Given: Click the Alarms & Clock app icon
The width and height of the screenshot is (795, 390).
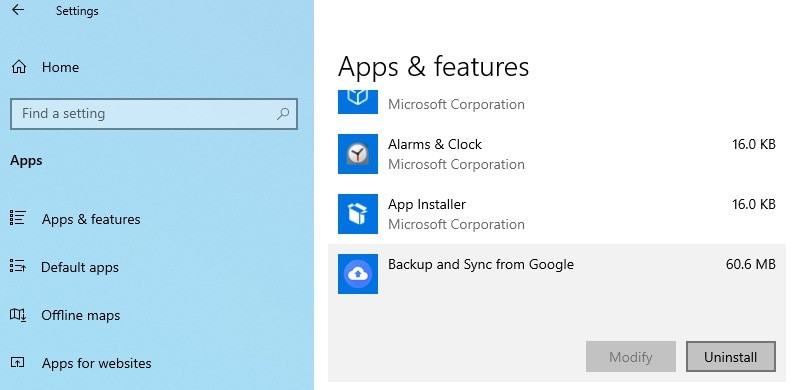Looking at the screenshot, I should (x=358, y=154).
